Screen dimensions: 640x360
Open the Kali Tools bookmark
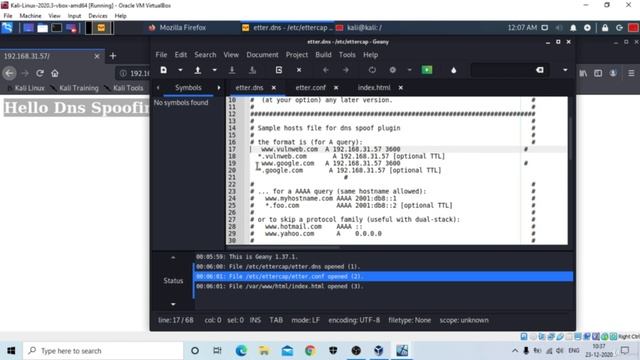(x=124, y=88)
